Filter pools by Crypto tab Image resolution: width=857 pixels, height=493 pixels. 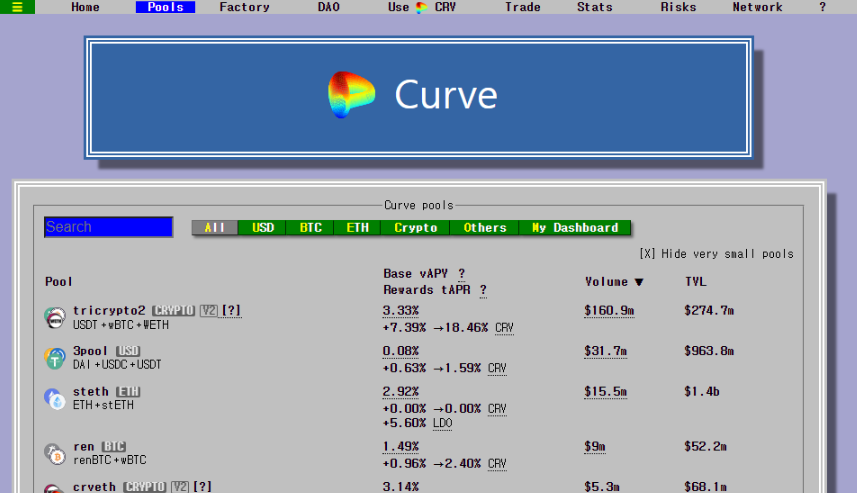[415, 228]
